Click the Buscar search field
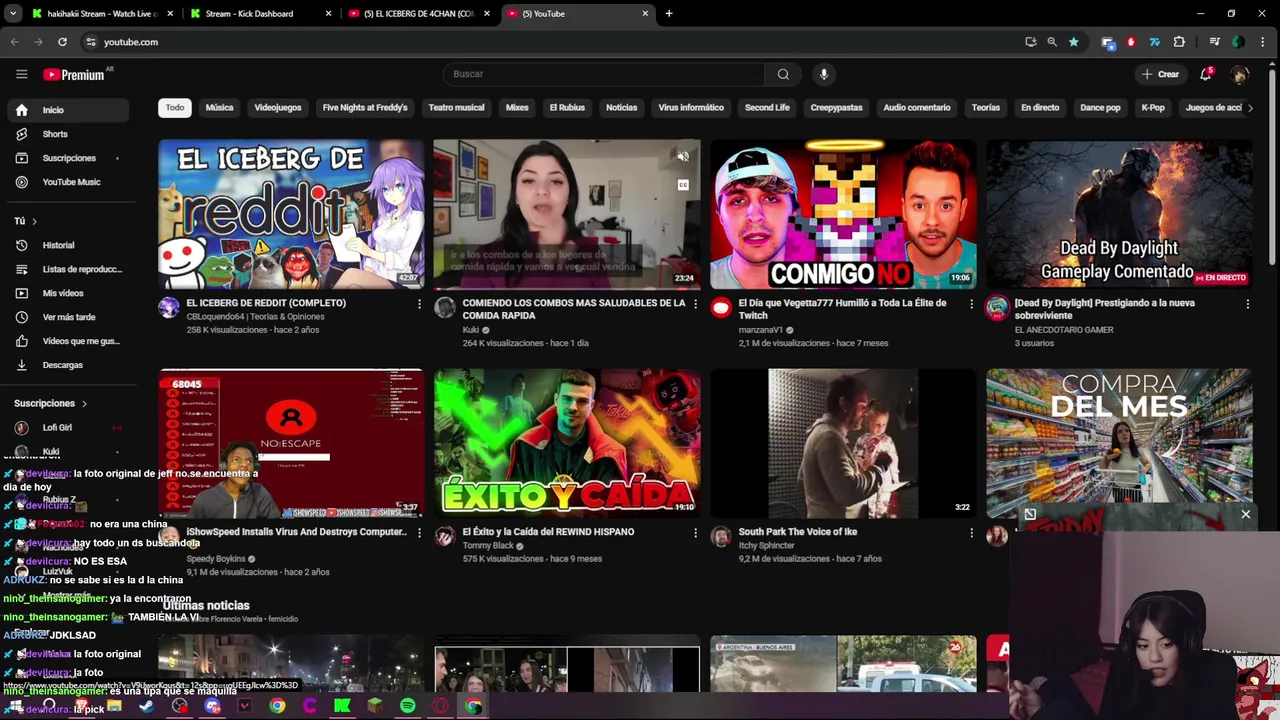 tap(603, 74)
